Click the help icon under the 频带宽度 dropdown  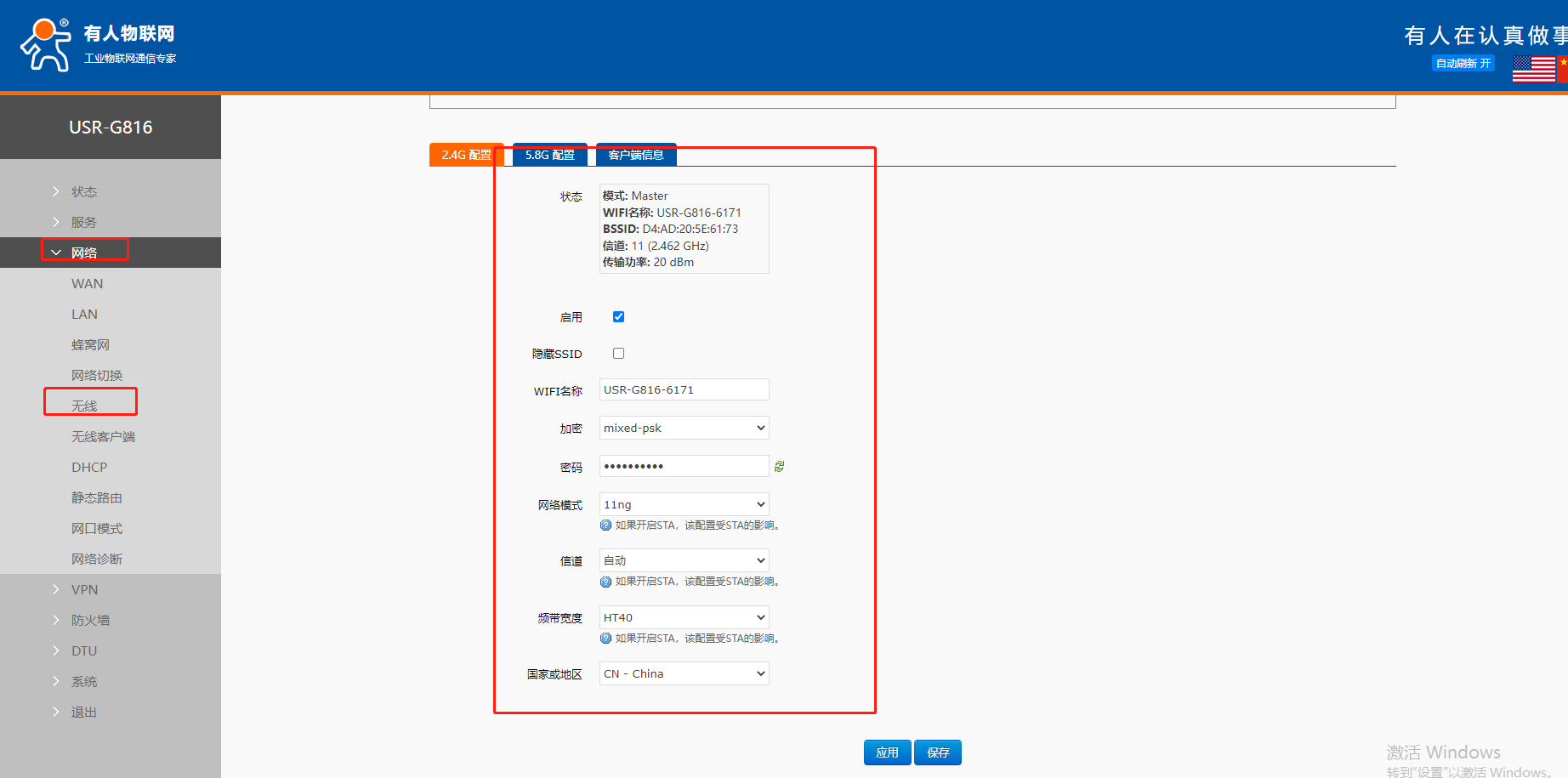[605, 639]
